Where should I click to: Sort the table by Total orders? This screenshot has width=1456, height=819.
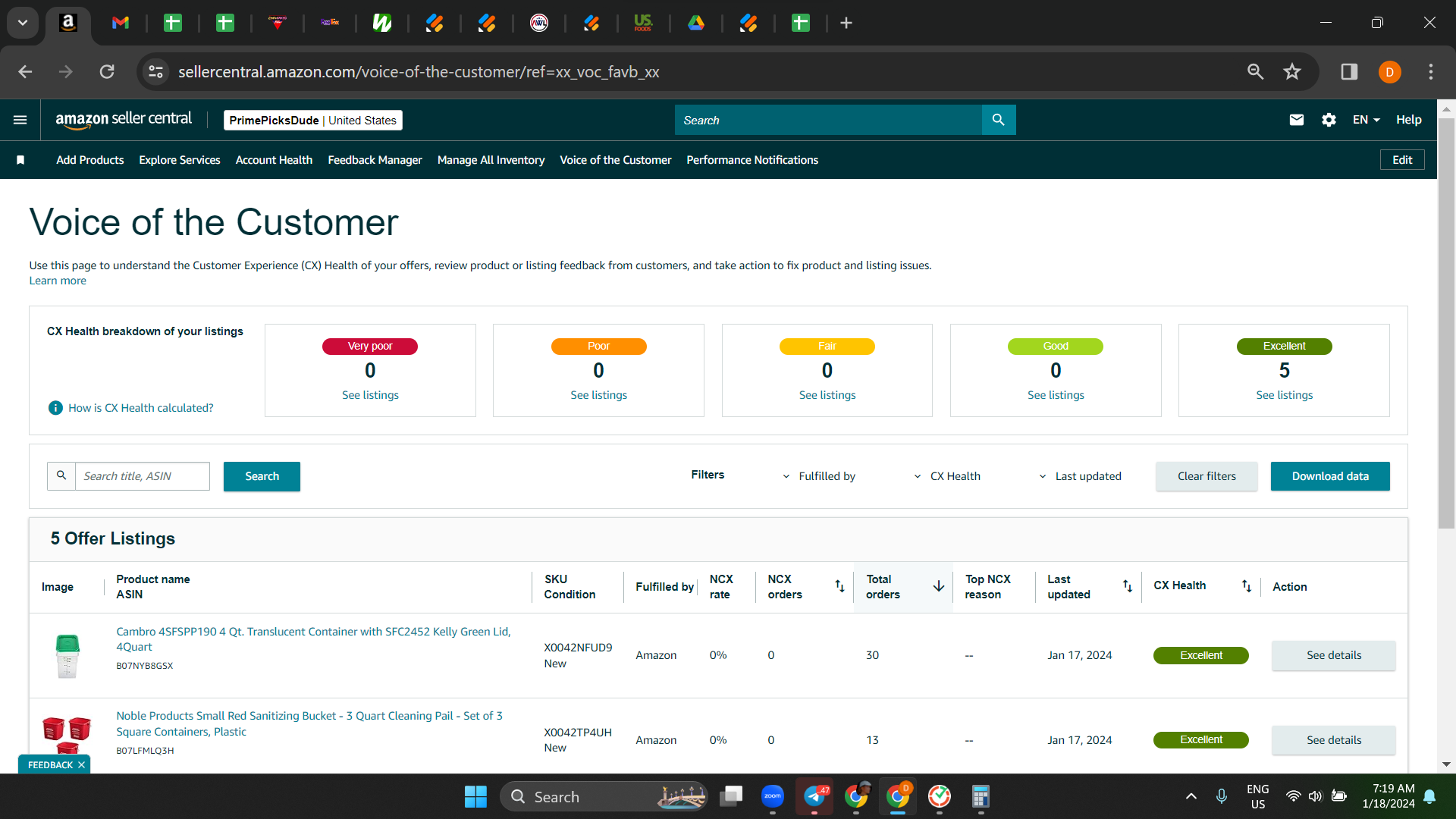click(938, 586)
